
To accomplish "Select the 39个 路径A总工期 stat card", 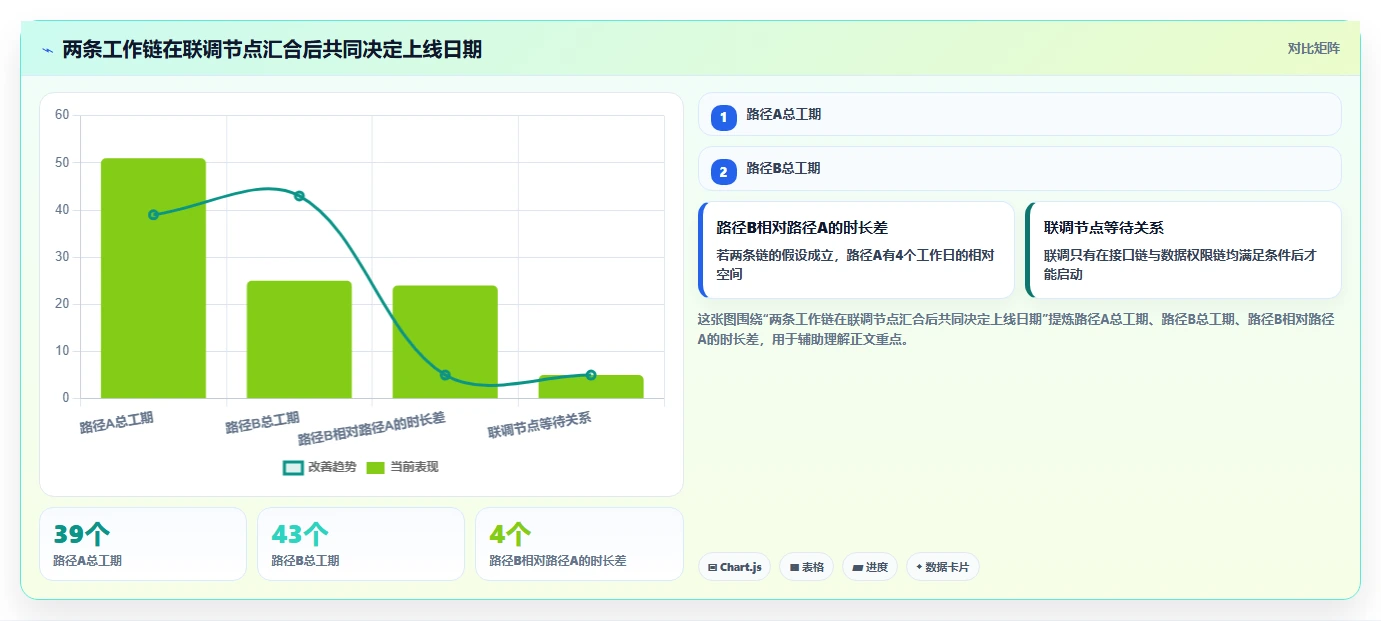I will pyautogui.click(x=143, y=544).
